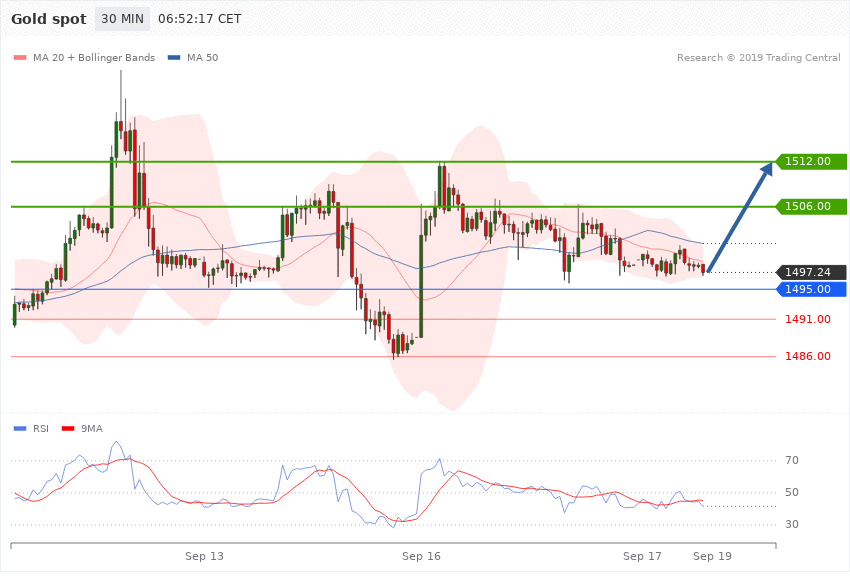The width and height of the screenshot is (850, 576).
Task: Click the RSI legend color swatch
Action: [x=20, y=429]
